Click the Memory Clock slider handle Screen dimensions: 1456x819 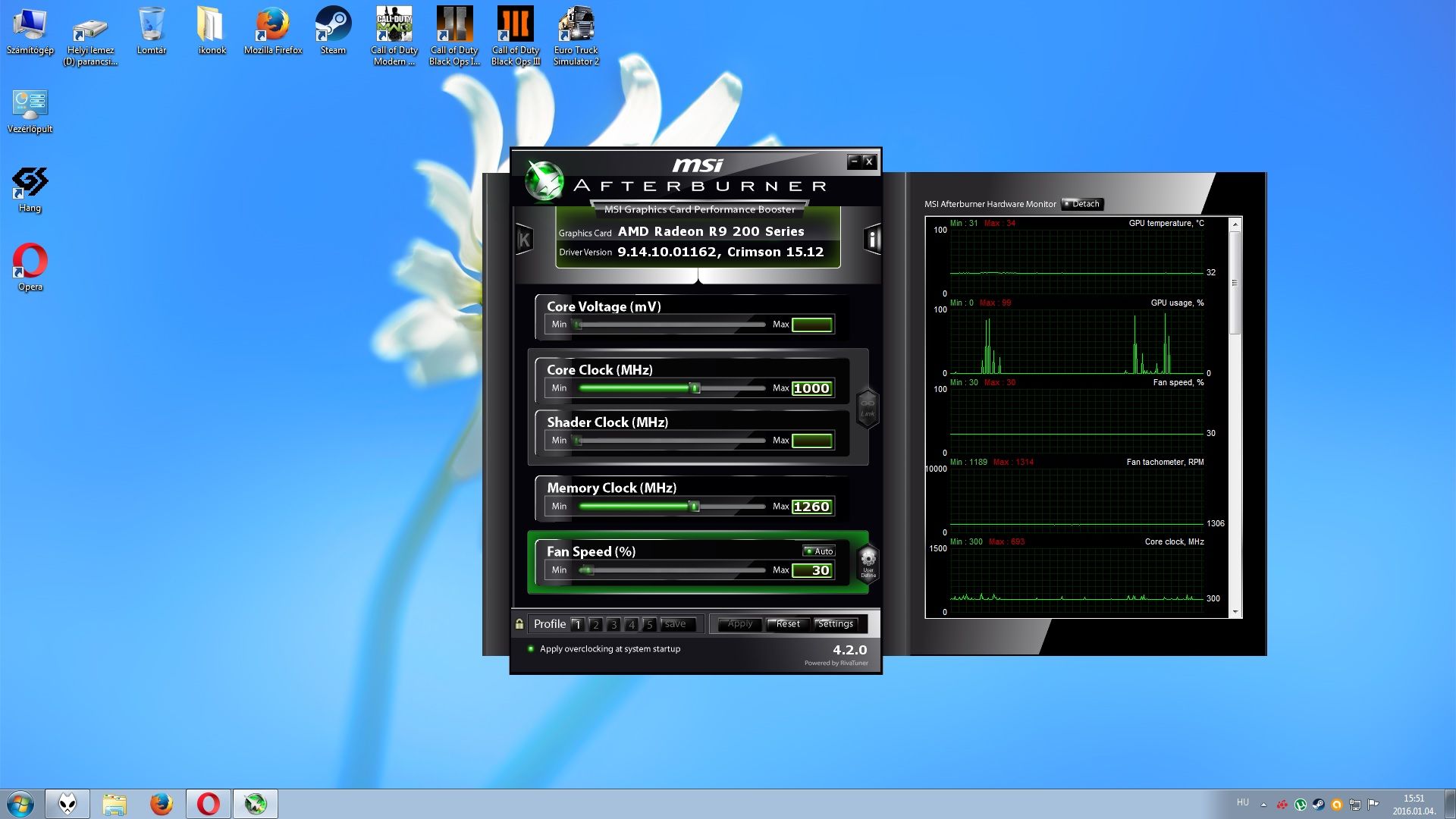pos(694,507)
